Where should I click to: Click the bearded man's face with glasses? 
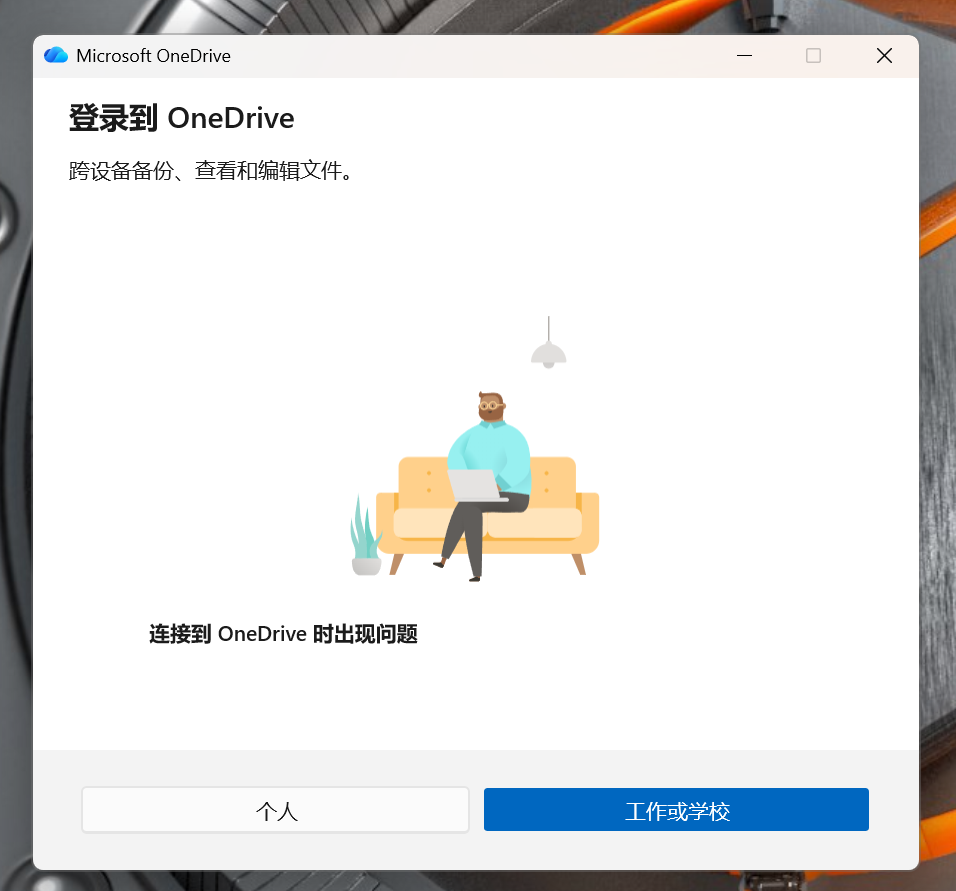[x=490, y=406]
